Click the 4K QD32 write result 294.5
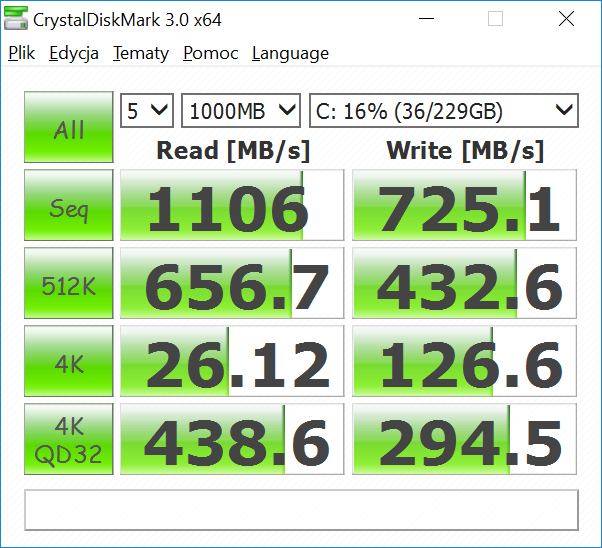Image resolution: width=602 pixels, height=548 pixels. pyautogui.click(x=465, y=439)
